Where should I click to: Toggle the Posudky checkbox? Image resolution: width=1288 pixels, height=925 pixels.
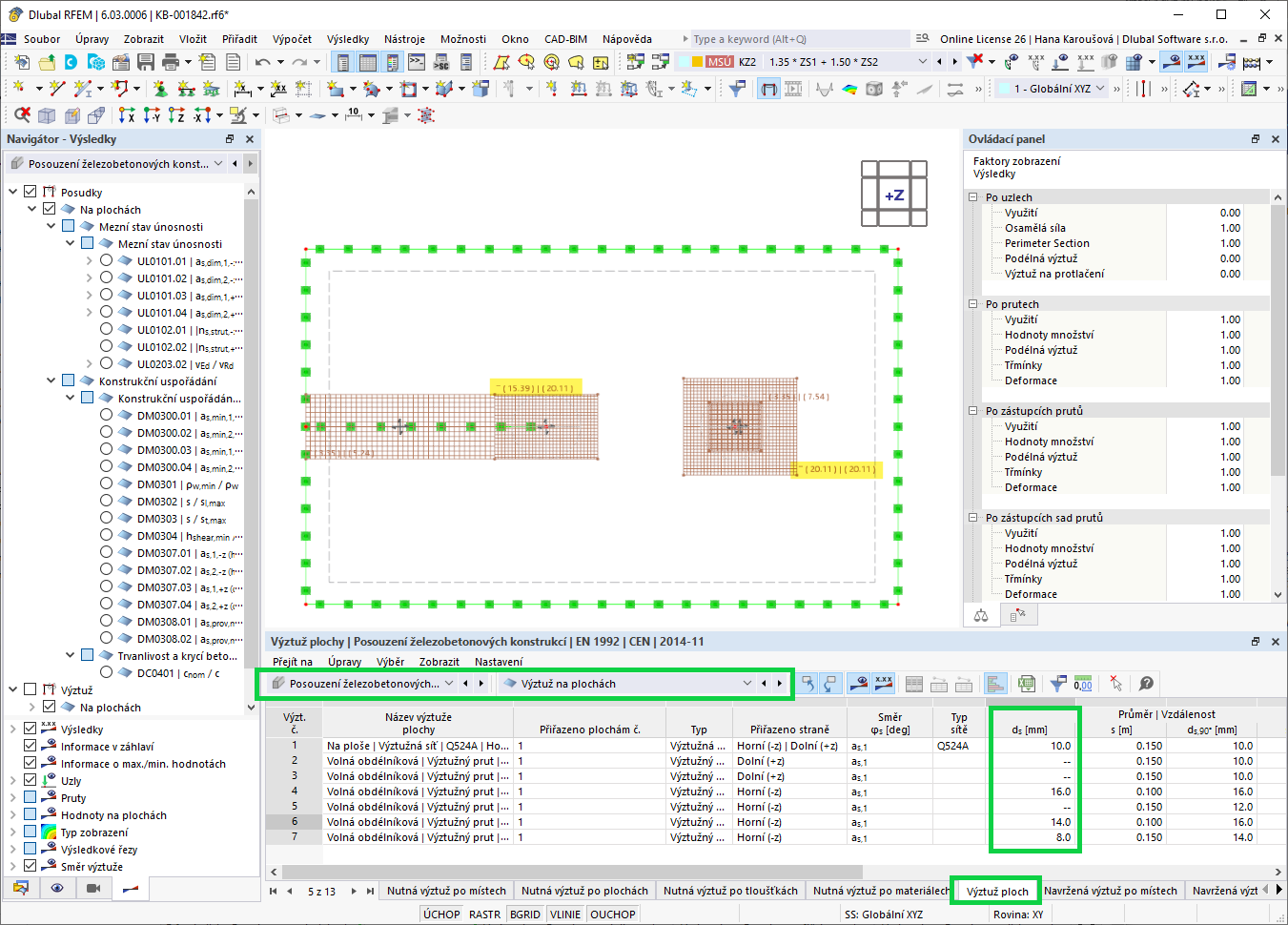[x=31, y=192]
